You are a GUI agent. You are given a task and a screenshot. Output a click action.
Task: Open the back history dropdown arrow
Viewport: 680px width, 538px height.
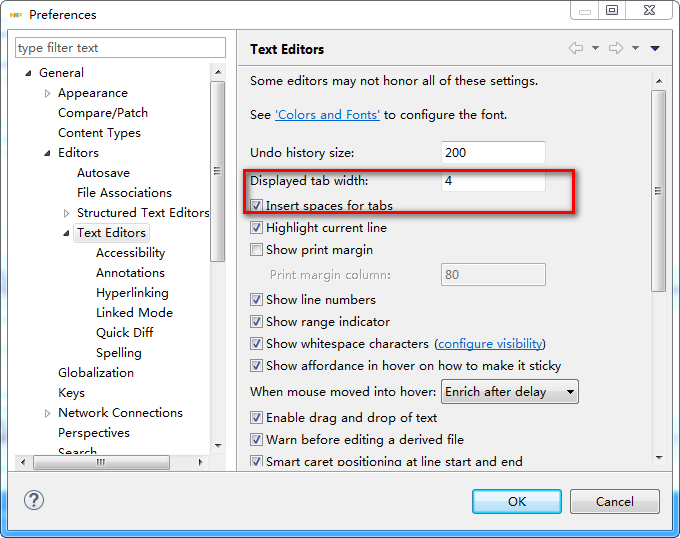(x=595, y=48)
